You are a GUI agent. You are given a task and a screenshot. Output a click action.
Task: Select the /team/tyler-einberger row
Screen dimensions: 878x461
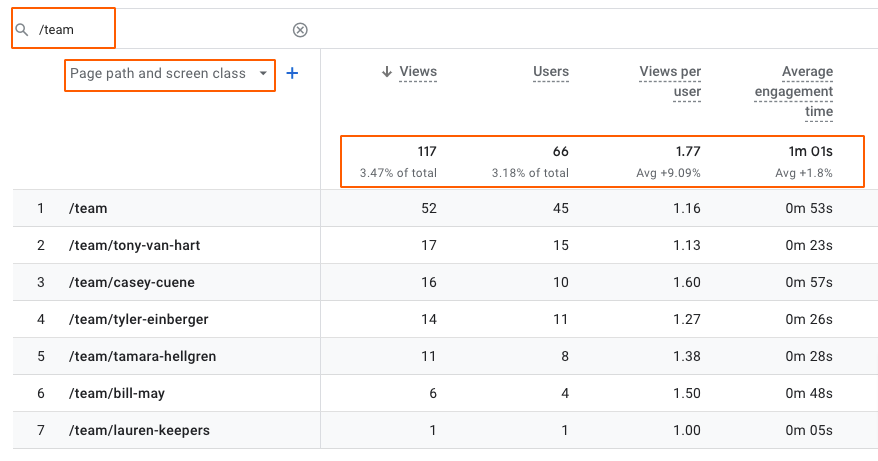coord(138,320)
